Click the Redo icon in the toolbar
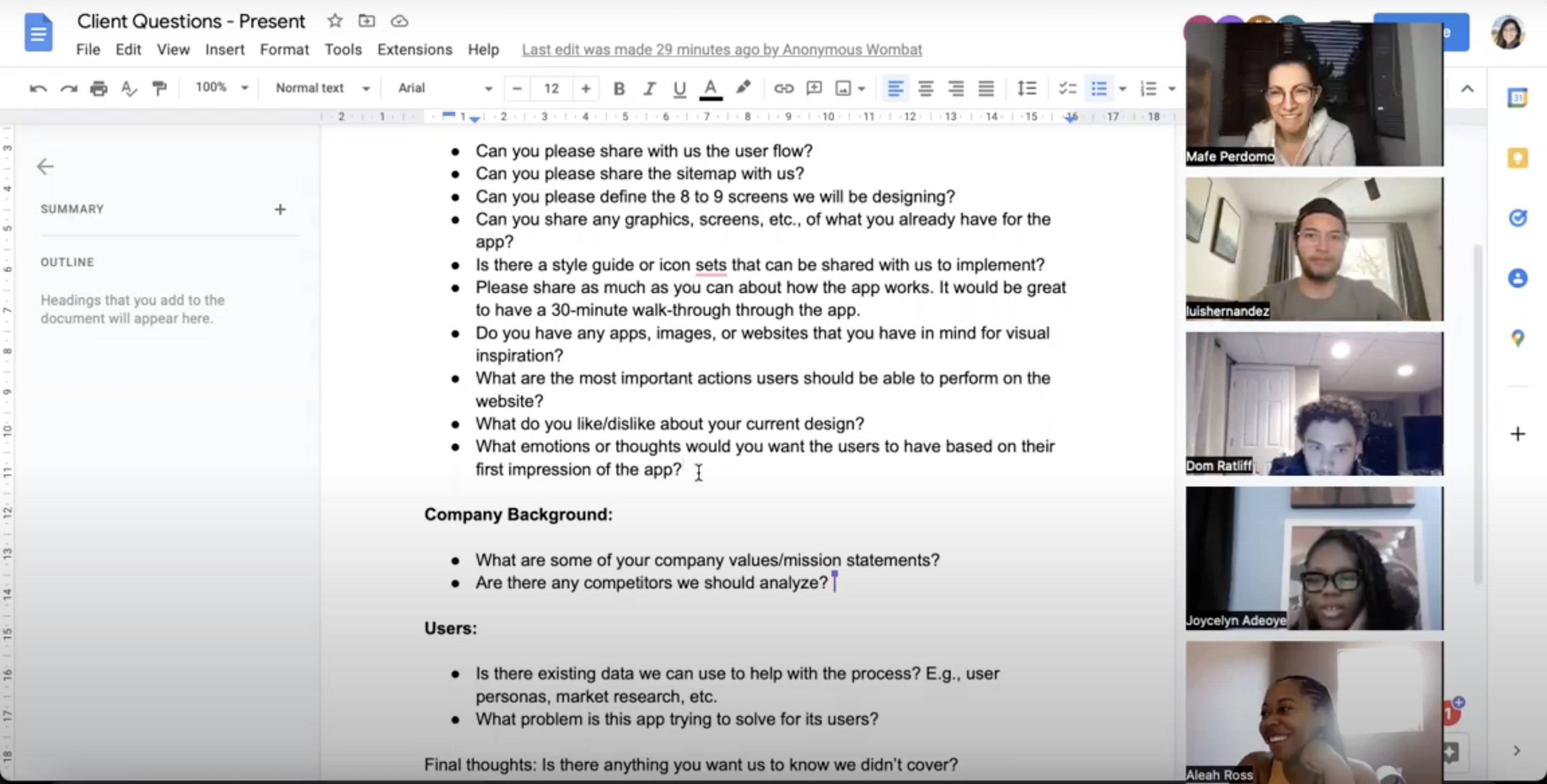The image size is (1547, 784). (x=68, y=89)
